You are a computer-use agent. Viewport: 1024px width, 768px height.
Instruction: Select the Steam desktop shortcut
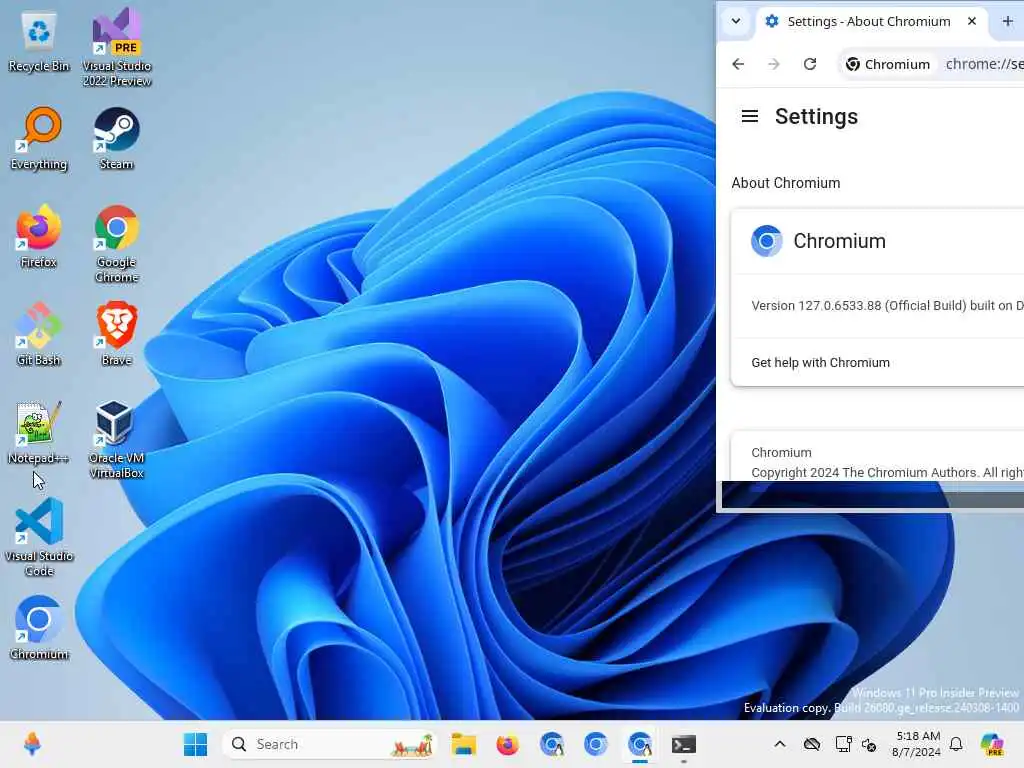tap(116, 139)
